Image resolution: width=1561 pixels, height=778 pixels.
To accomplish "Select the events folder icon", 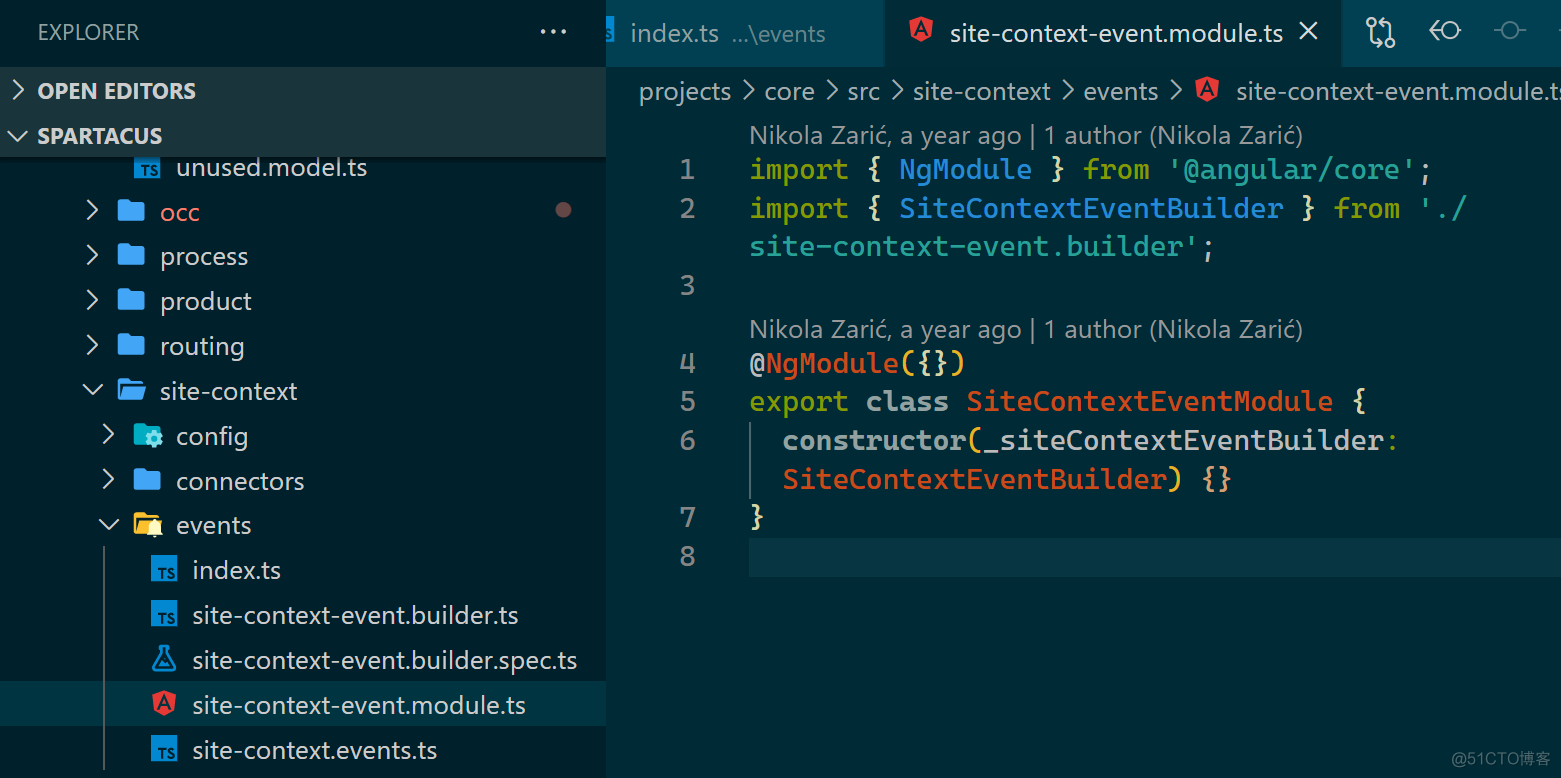I will coord(147,525).
